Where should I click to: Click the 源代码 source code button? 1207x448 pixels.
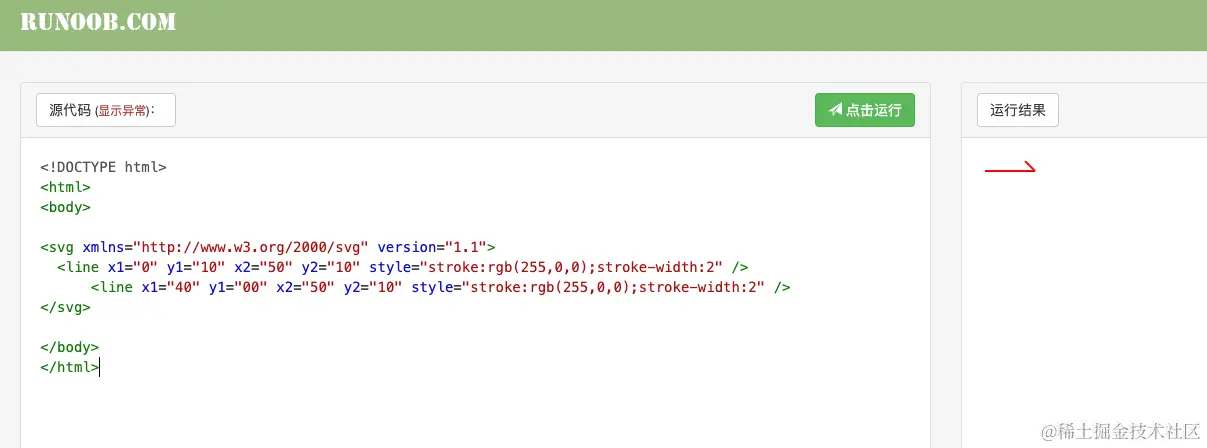pyautogui.click(x=106, y=110)
